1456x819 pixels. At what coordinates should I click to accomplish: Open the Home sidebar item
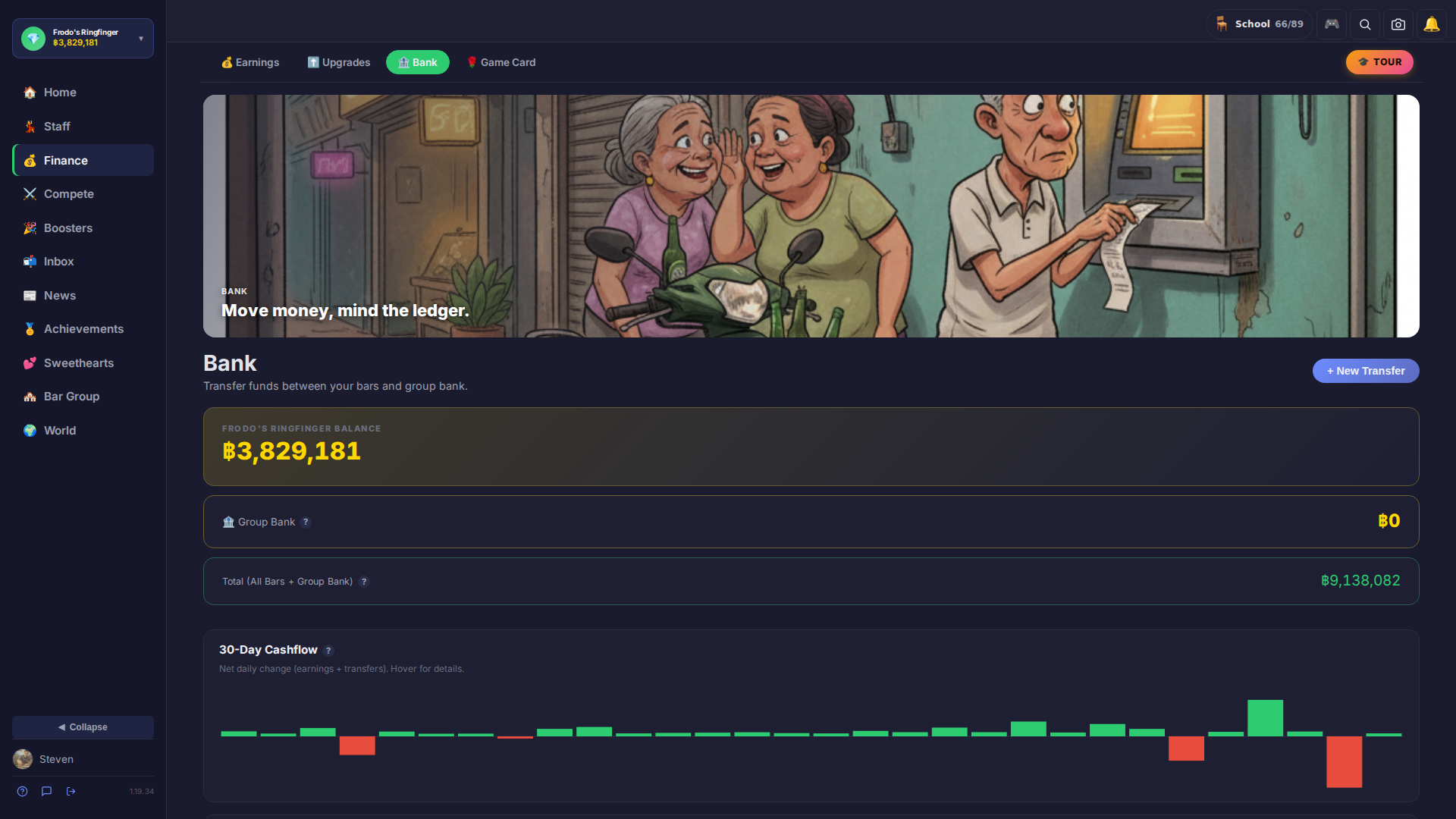pos(83,93)
